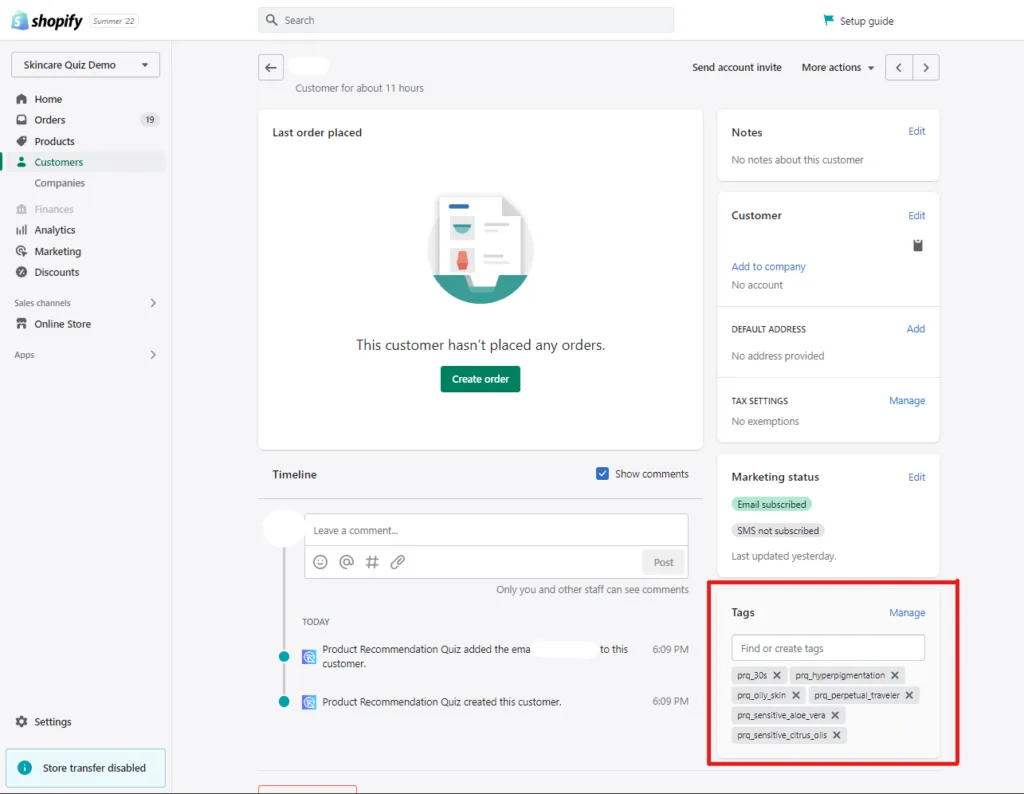Image resolution: width=1024 pixels, height=794 pixels.
Task: Click the Online Store shop icon
Action: [22, 324]
